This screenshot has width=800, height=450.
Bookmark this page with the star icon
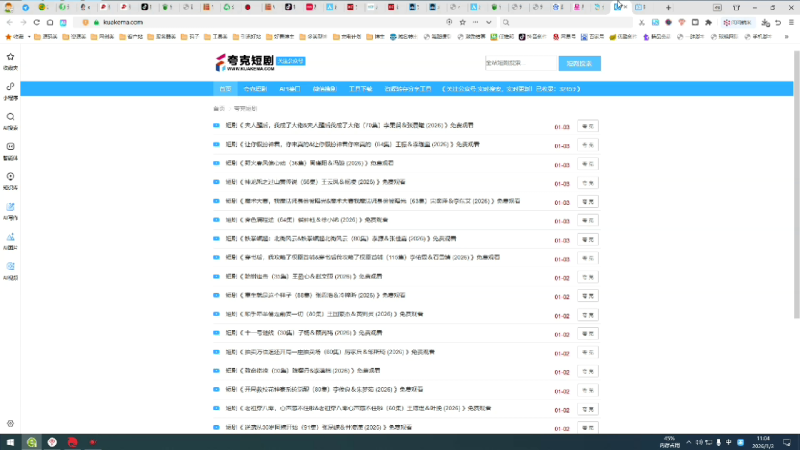[462, 22]
